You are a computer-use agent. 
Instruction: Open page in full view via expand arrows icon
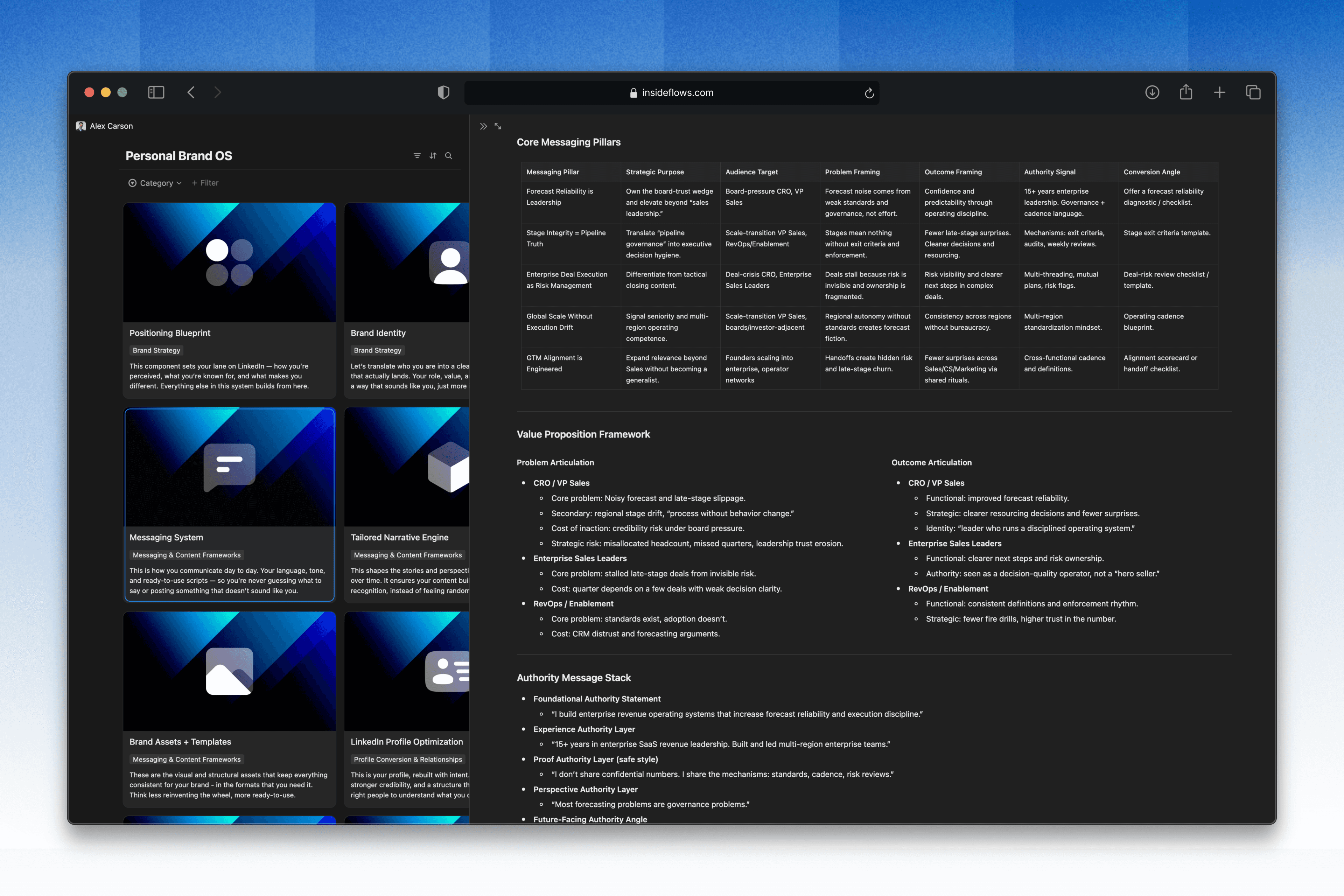(498, 126)
